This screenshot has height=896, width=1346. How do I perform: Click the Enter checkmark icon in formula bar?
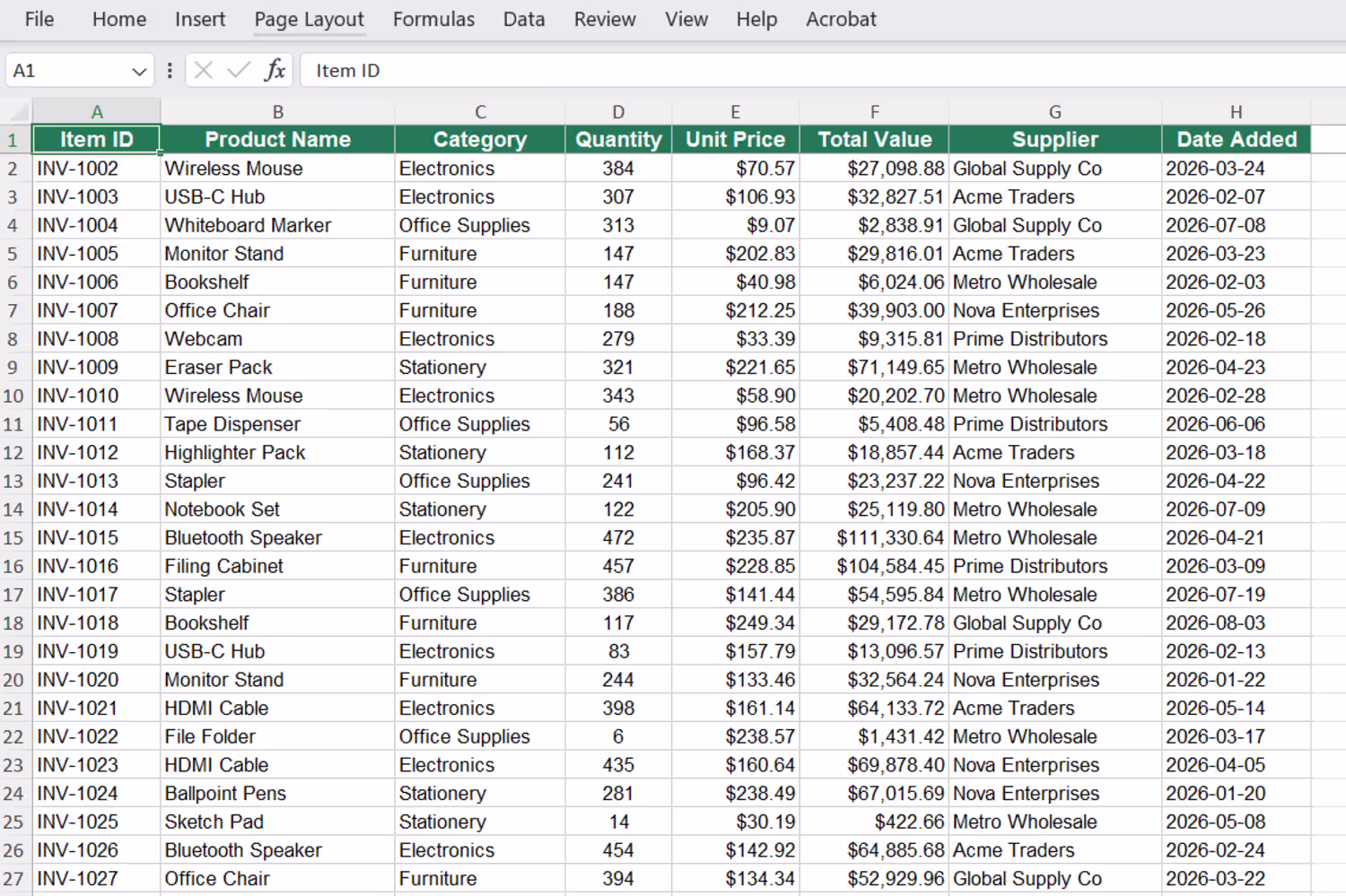coord(239,70)
